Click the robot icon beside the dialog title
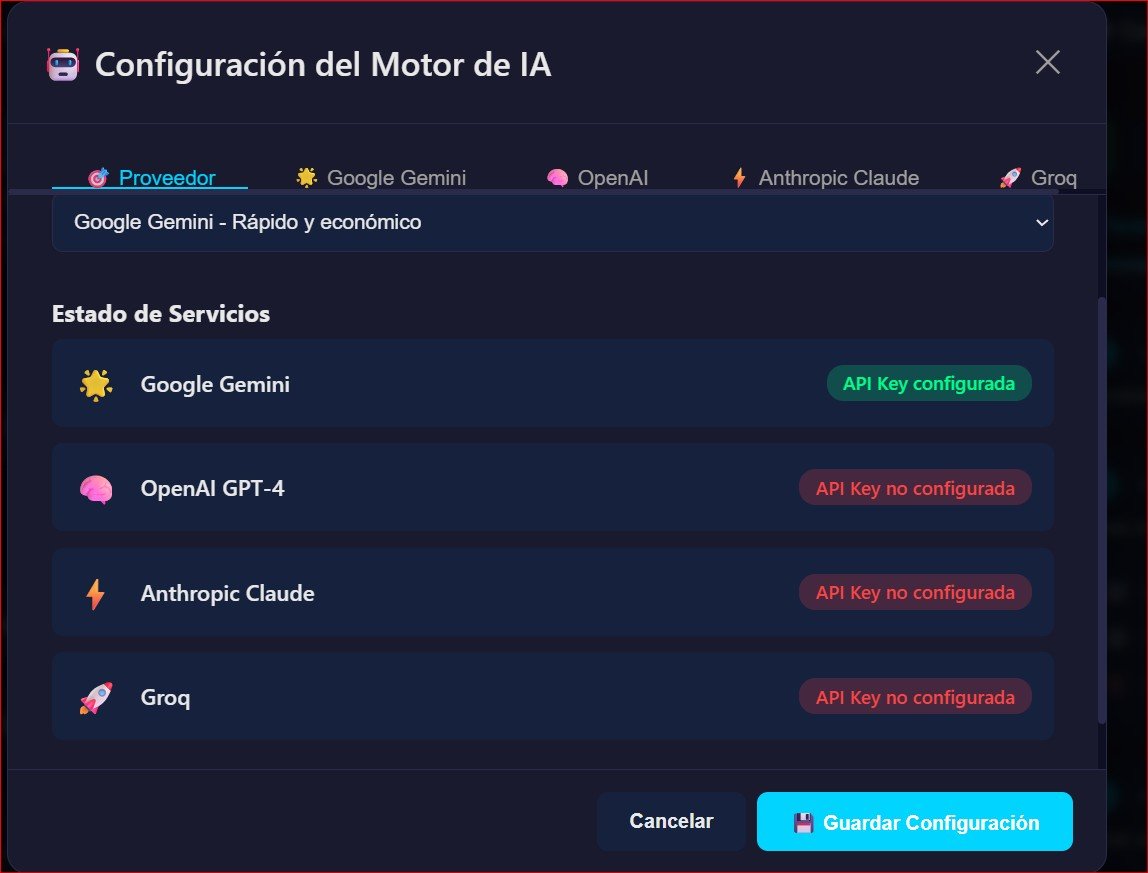The width and height of the screenshot is (1148, 873). (x=61, y=63)
